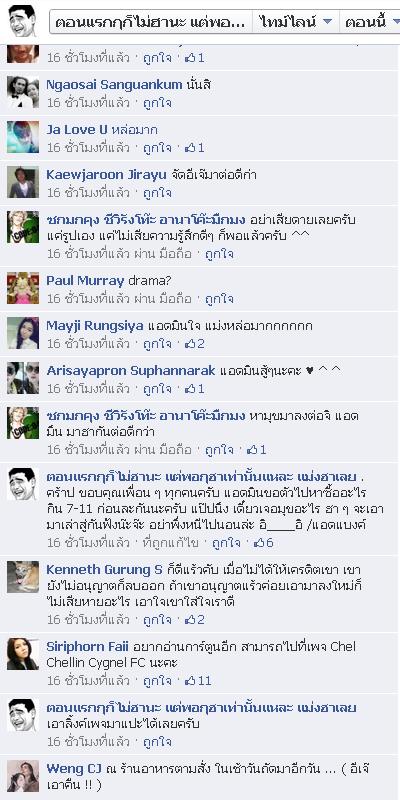Image resolution: width=400 pixels, height=800 pixels.
Task: Click the thumbs-up count on Arisayapron Suphannarak's comment
Action: 195,389
